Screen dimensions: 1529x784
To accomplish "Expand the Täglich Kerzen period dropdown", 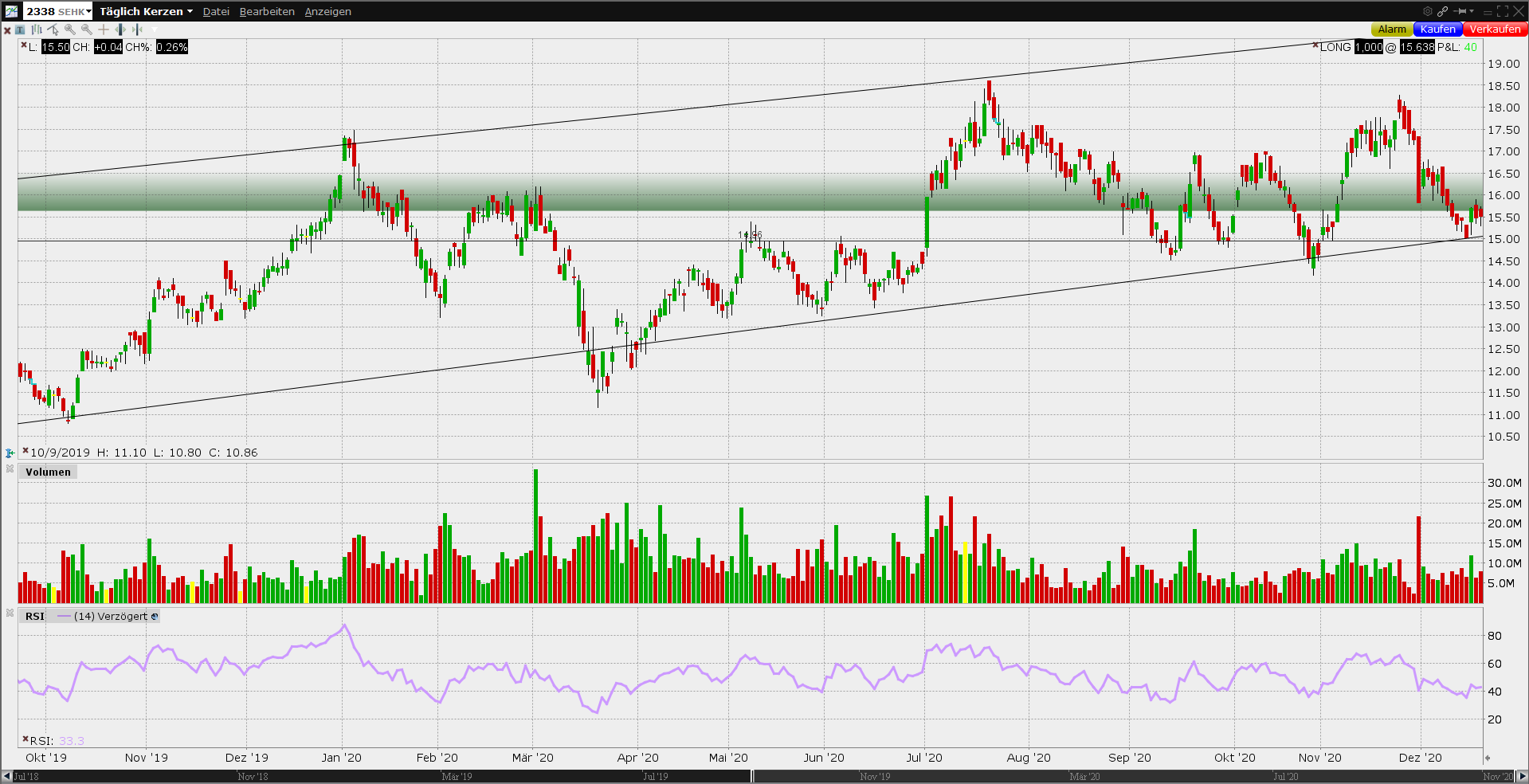I will pyautogui.click(x=146, y=11).
